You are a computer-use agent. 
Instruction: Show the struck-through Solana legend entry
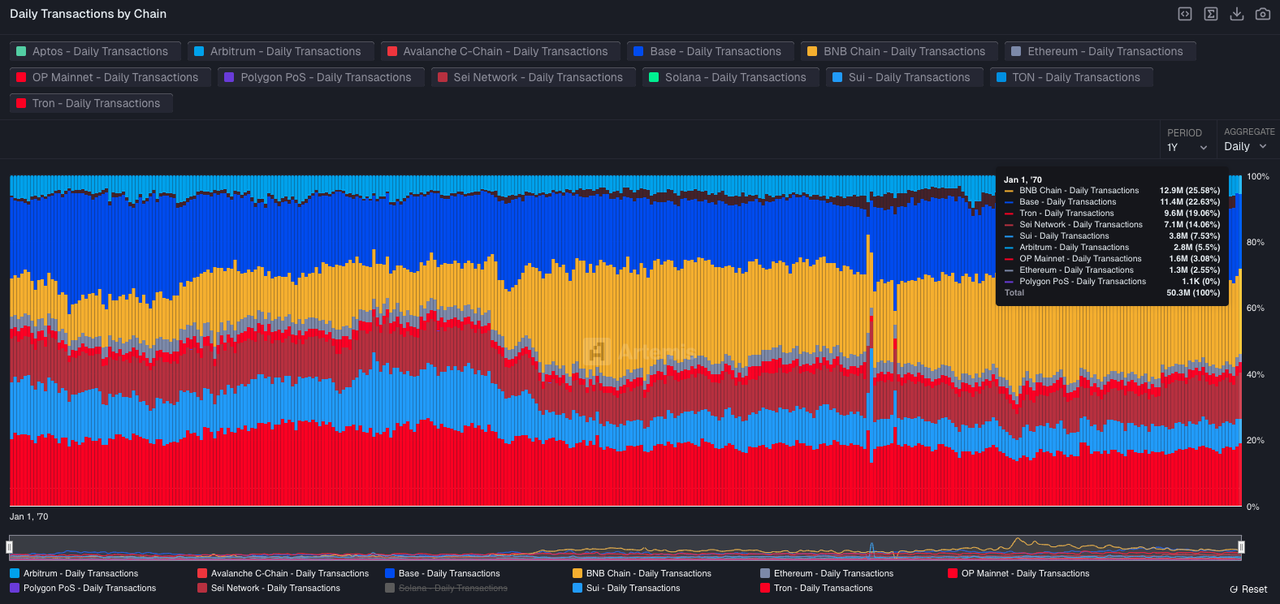pos(447,588)
